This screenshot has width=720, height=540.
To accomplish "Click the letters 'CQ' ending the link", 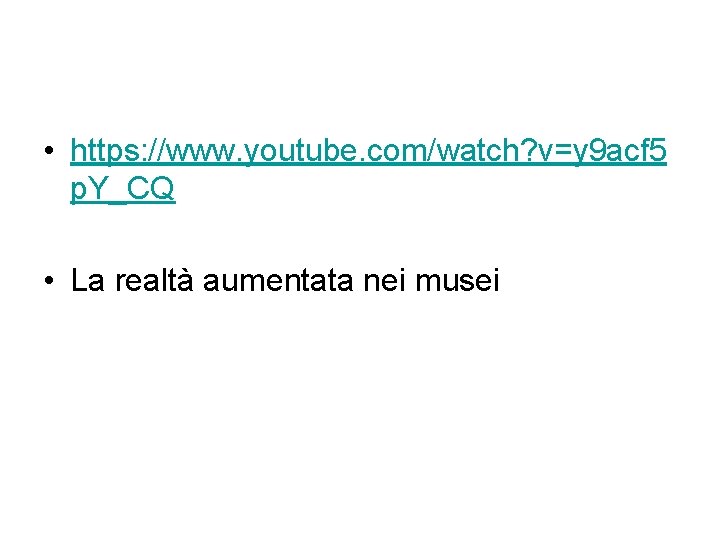I will (151, 189).
